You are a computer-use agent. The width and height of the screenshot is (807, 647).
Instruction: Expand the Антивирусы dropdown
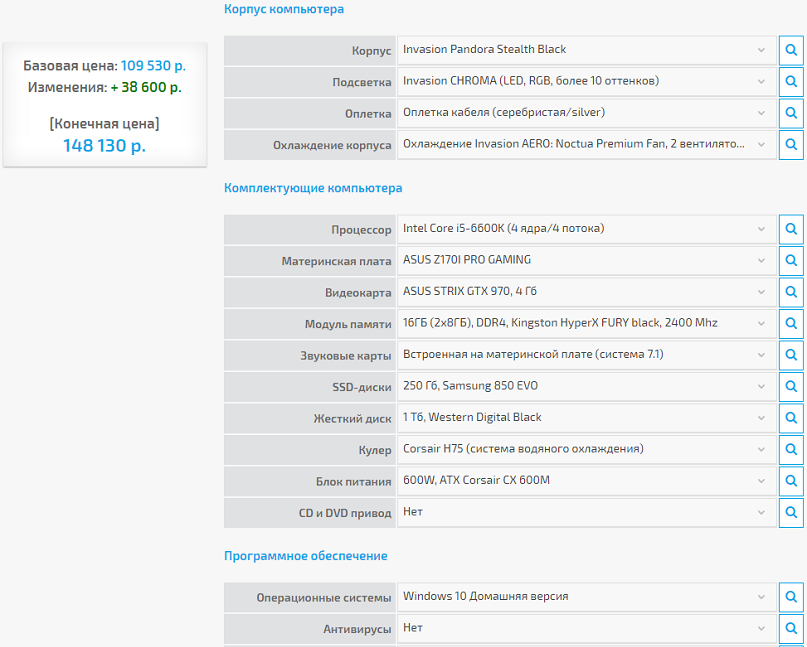(585, 629)
